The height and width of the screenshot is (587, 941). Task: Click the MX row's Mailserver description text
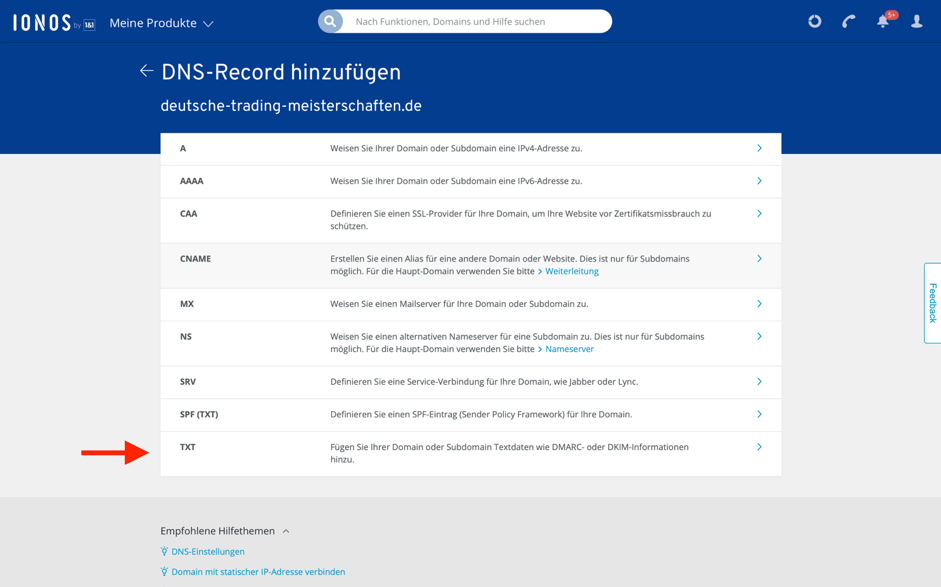(x=459, y=304)
